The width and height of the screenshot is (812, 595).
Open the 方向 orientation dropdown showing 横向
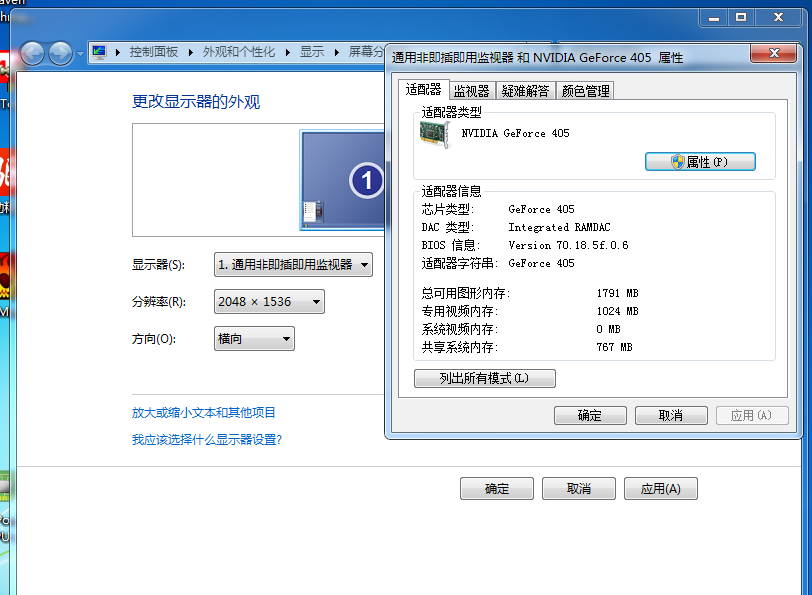(254, 339)
